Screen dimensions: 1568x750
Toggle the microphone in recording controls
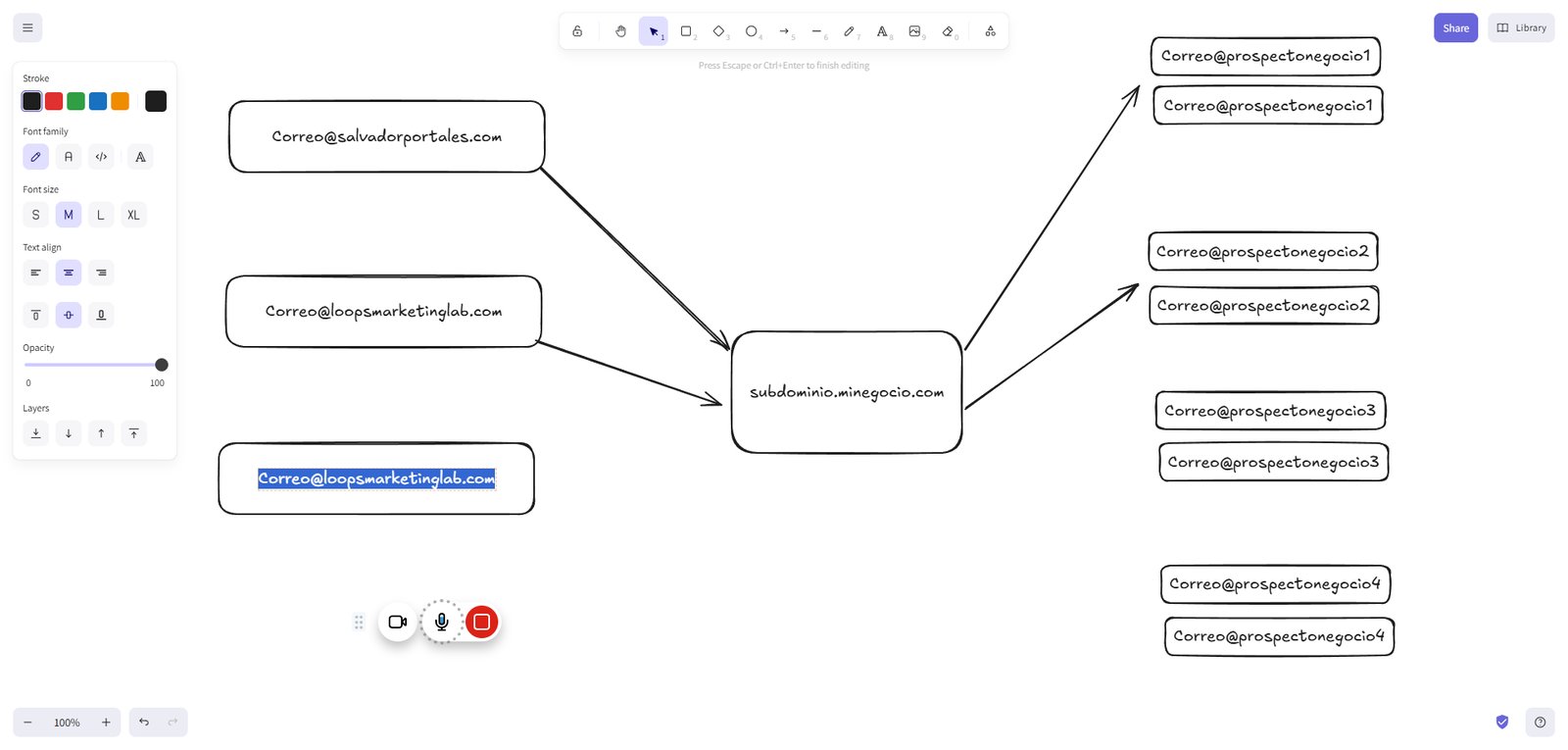(x=442, y=622)
